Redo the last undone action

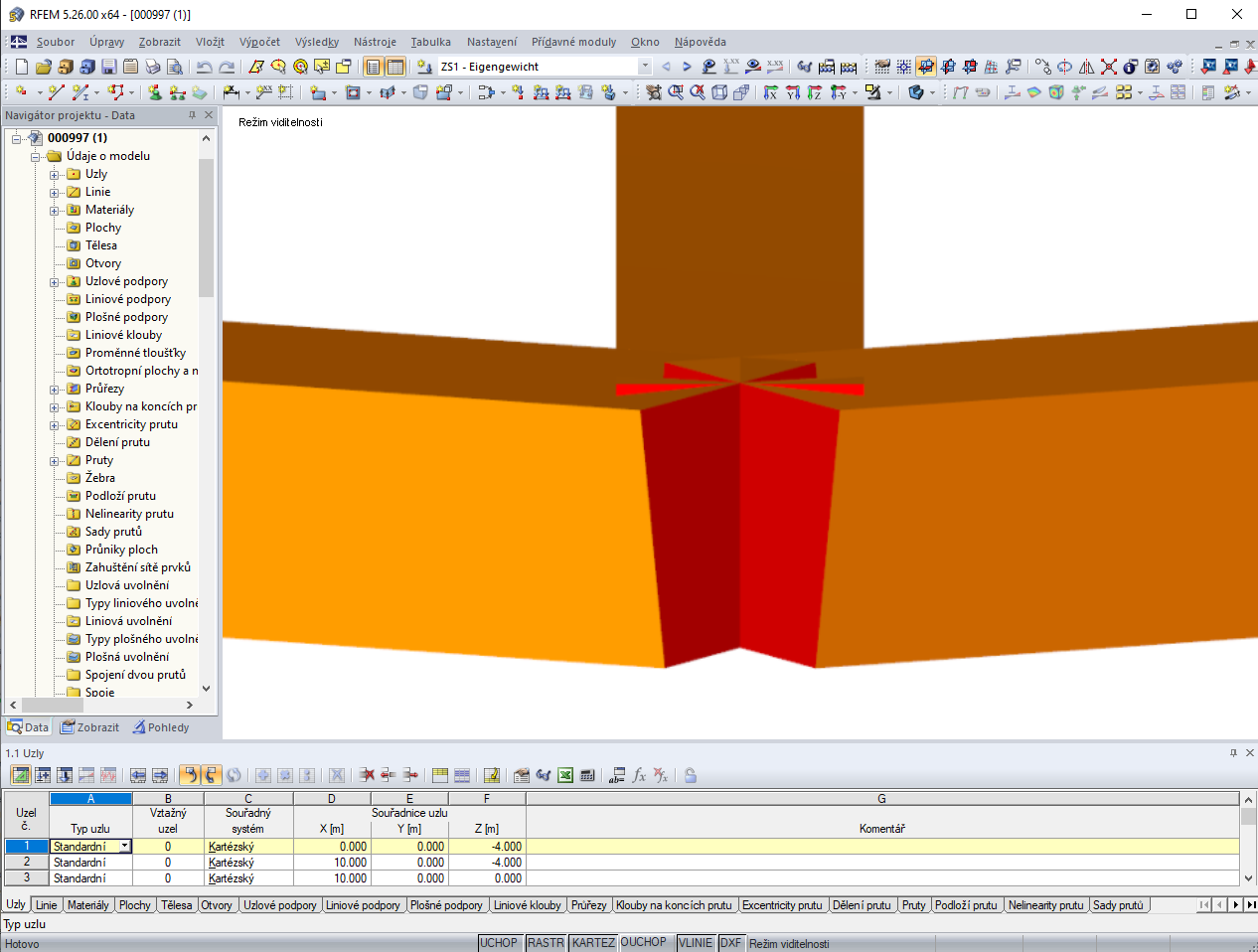227,67
